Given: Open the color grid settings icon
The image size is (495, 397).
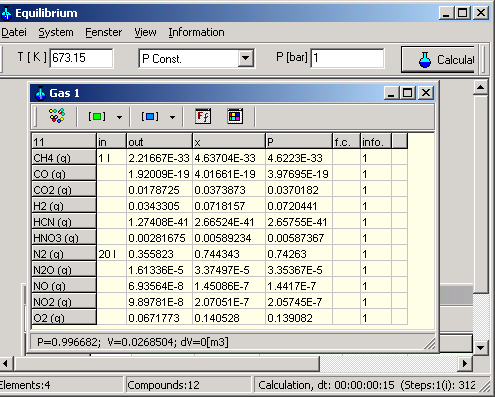Looking at the screenshot, I should (235, 116).
